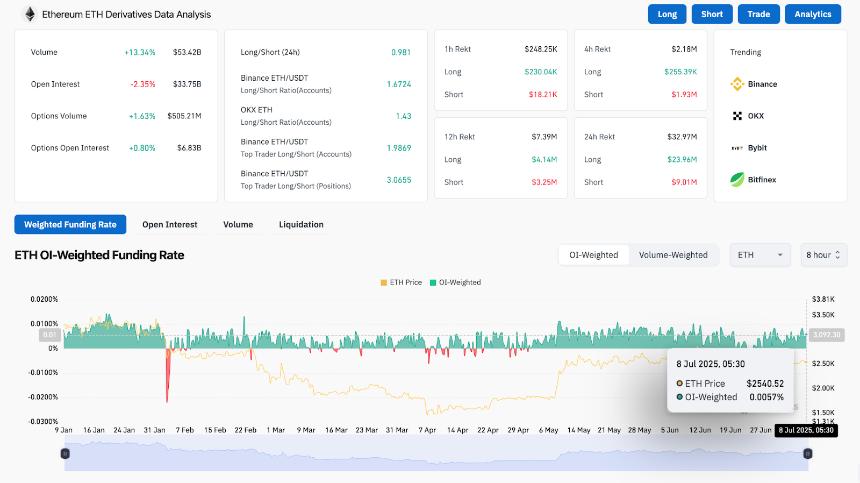This screenshot has width=860, height=483.
Task: Switch to the Open Interest tab
Action: tap(169, 225)
